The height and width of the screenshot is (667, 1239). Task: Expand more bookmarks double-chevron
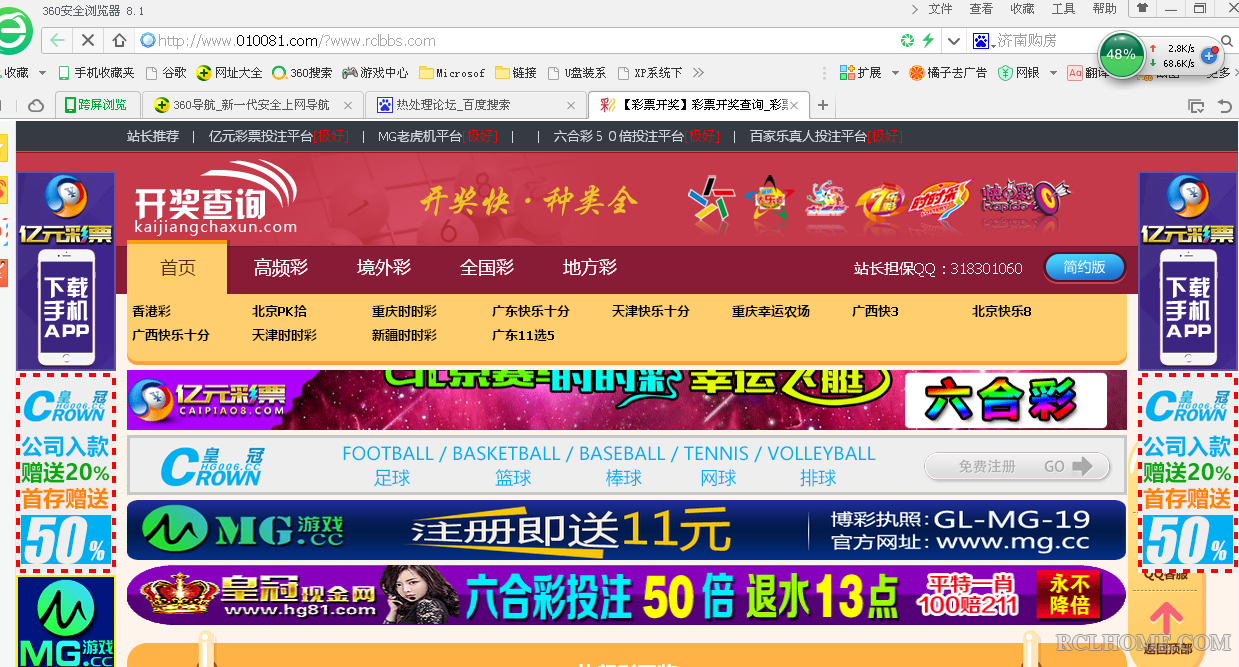click(698, 73)
